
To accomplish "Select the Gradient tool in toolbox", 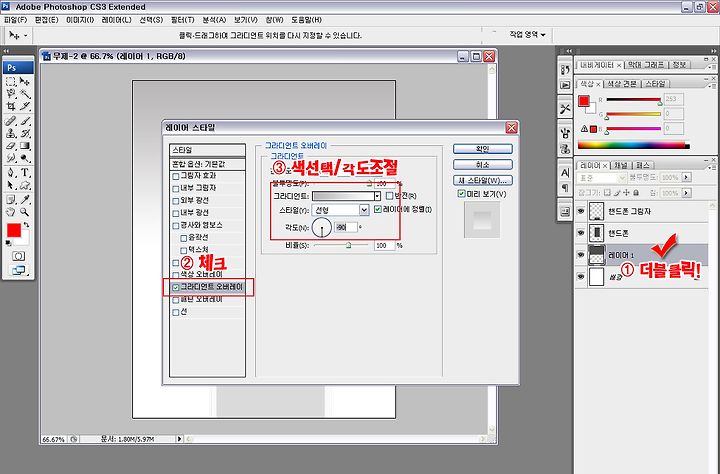I will (25, 146).
